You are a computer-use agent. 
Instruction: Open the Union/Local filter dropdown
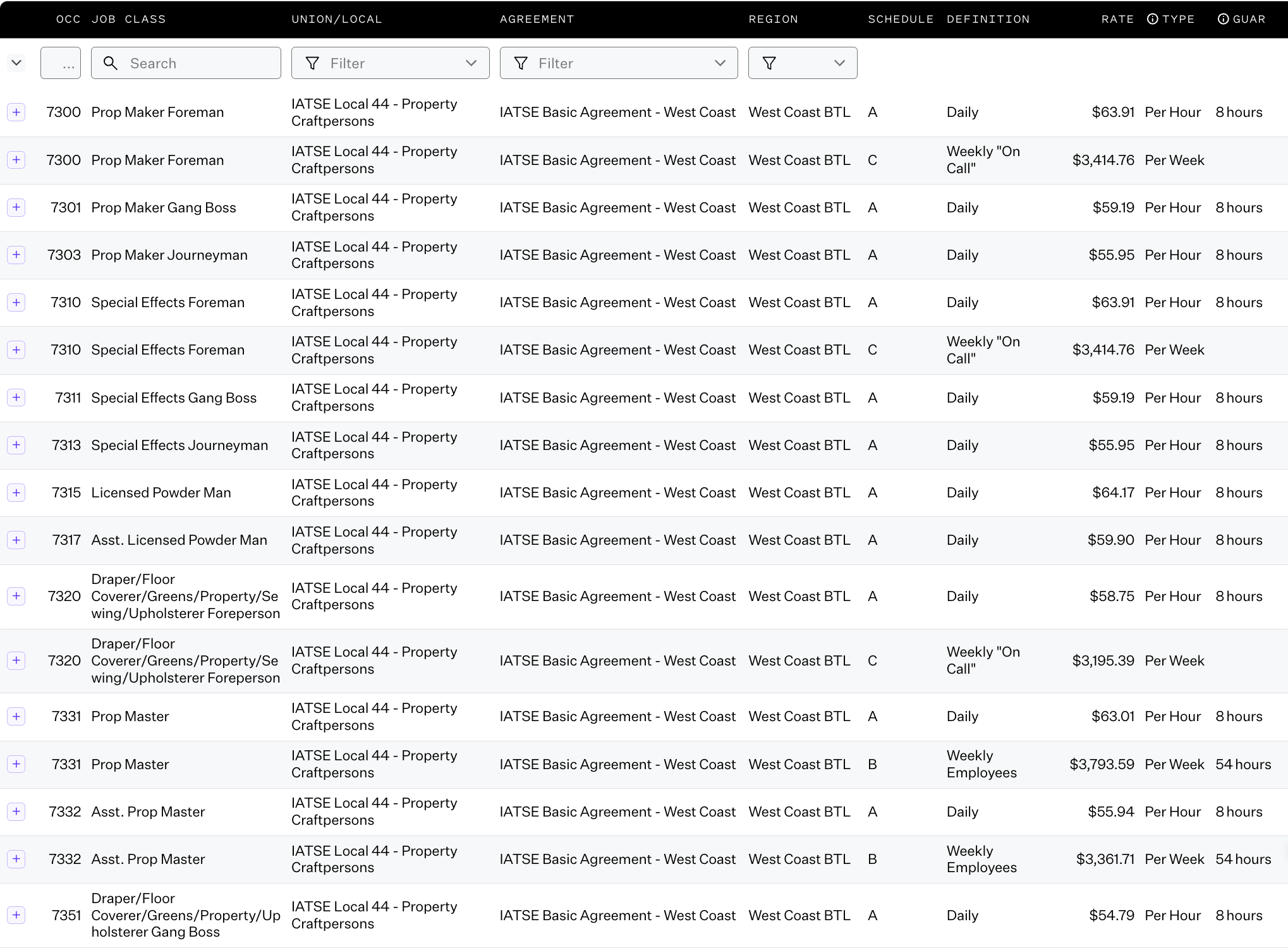pos(390,63)
